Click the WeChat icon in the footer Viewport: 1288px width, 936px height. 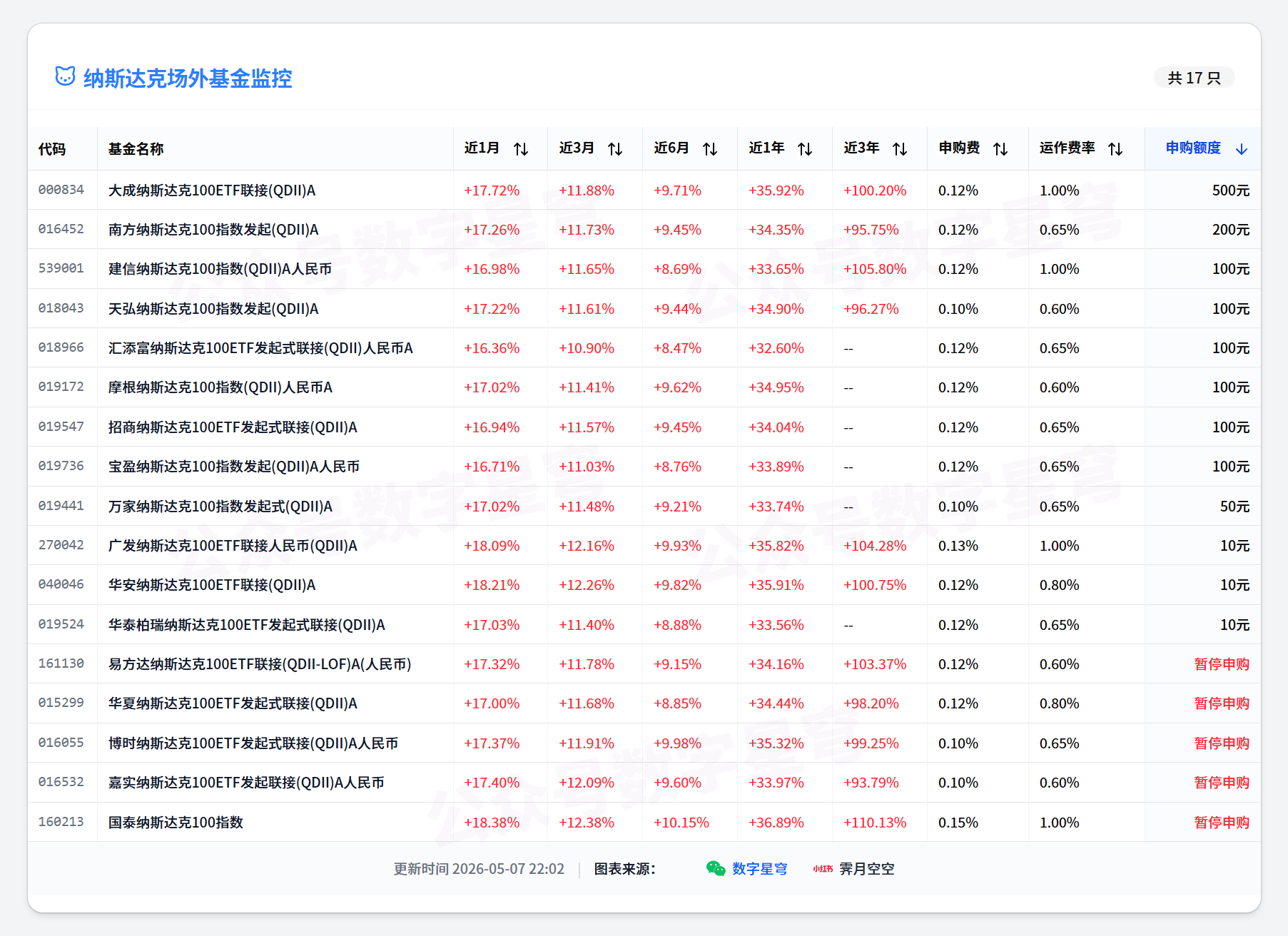pos(716,868)
